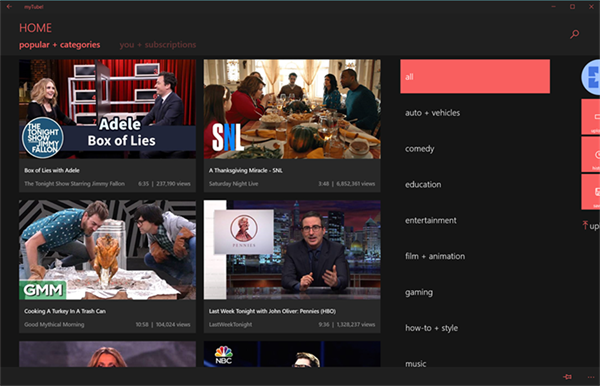Select the music category
The height and width of the screenshot is (386, 600).
pyautogui.click(x=416, y=363)
